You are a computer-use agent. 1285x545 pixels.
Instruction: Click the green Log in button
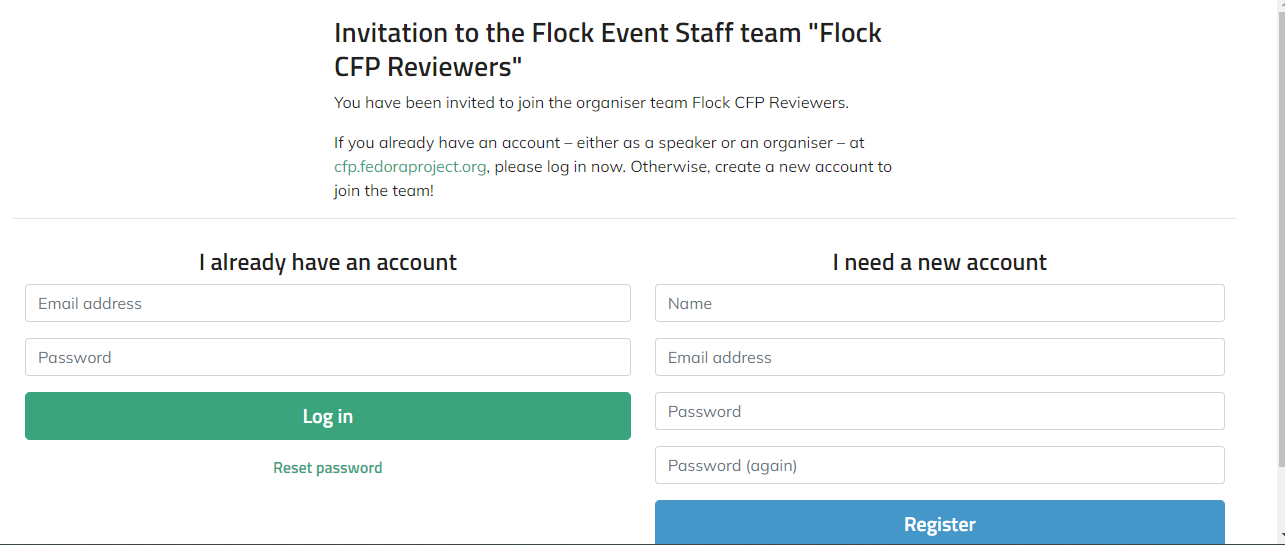(328, 416)
